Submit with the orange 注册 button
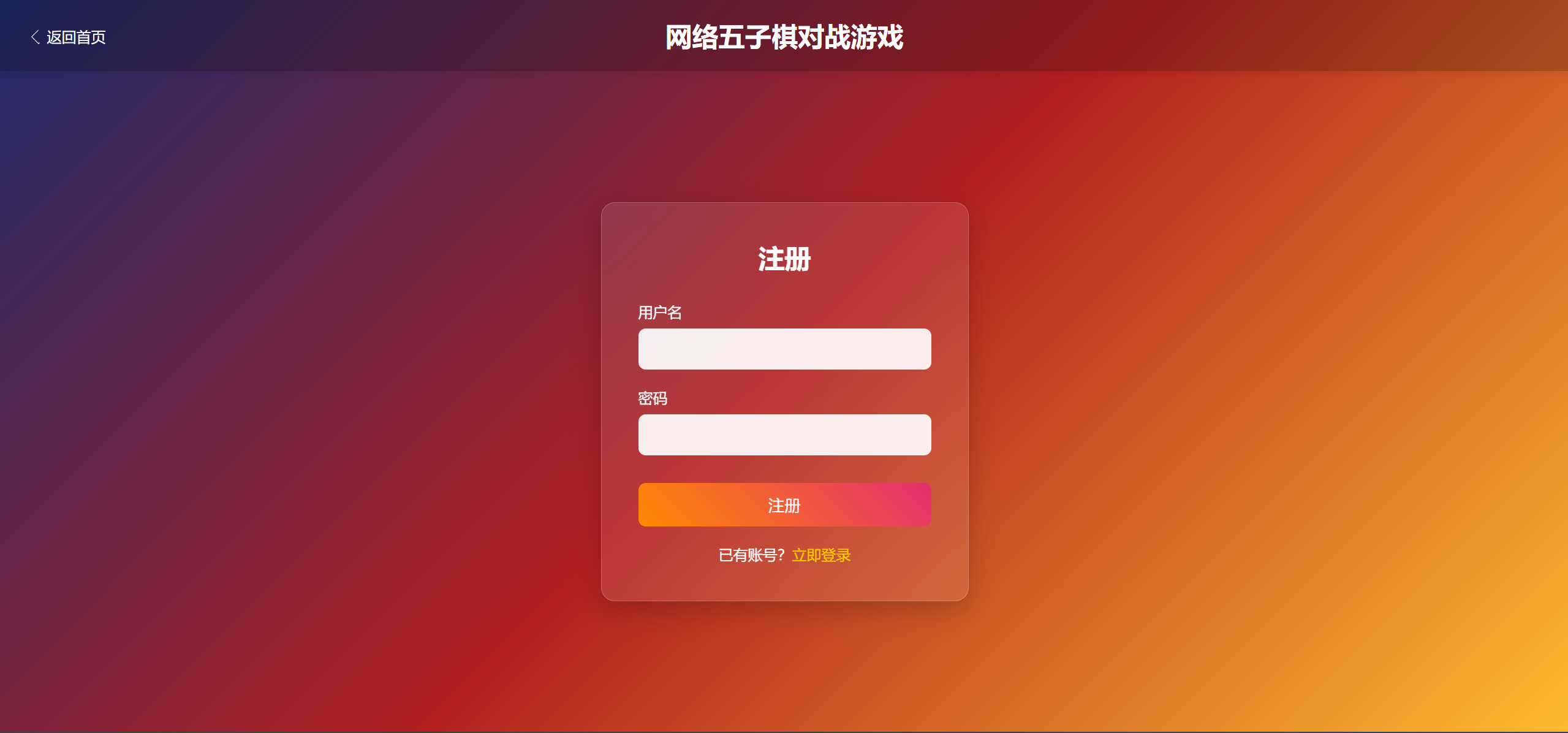The width and height of the screenshot is (1568, 733). 784,505
